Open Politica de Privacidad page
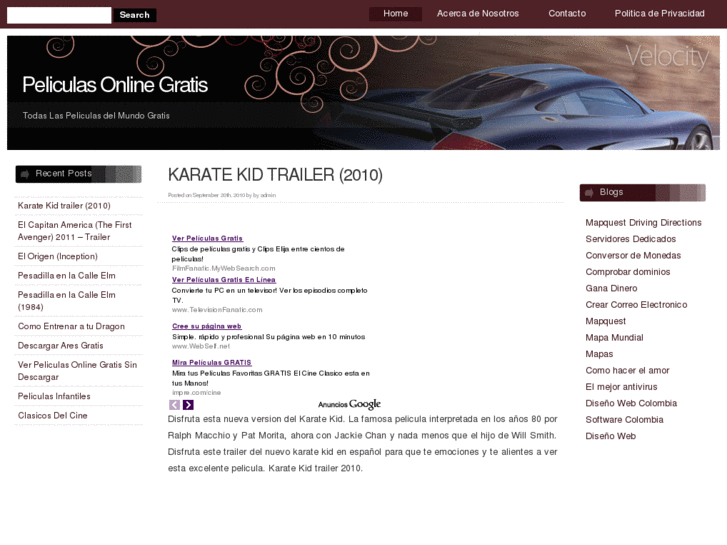This screenshot has height=545, width=727. pyautogui.click(x=659, y=13)
